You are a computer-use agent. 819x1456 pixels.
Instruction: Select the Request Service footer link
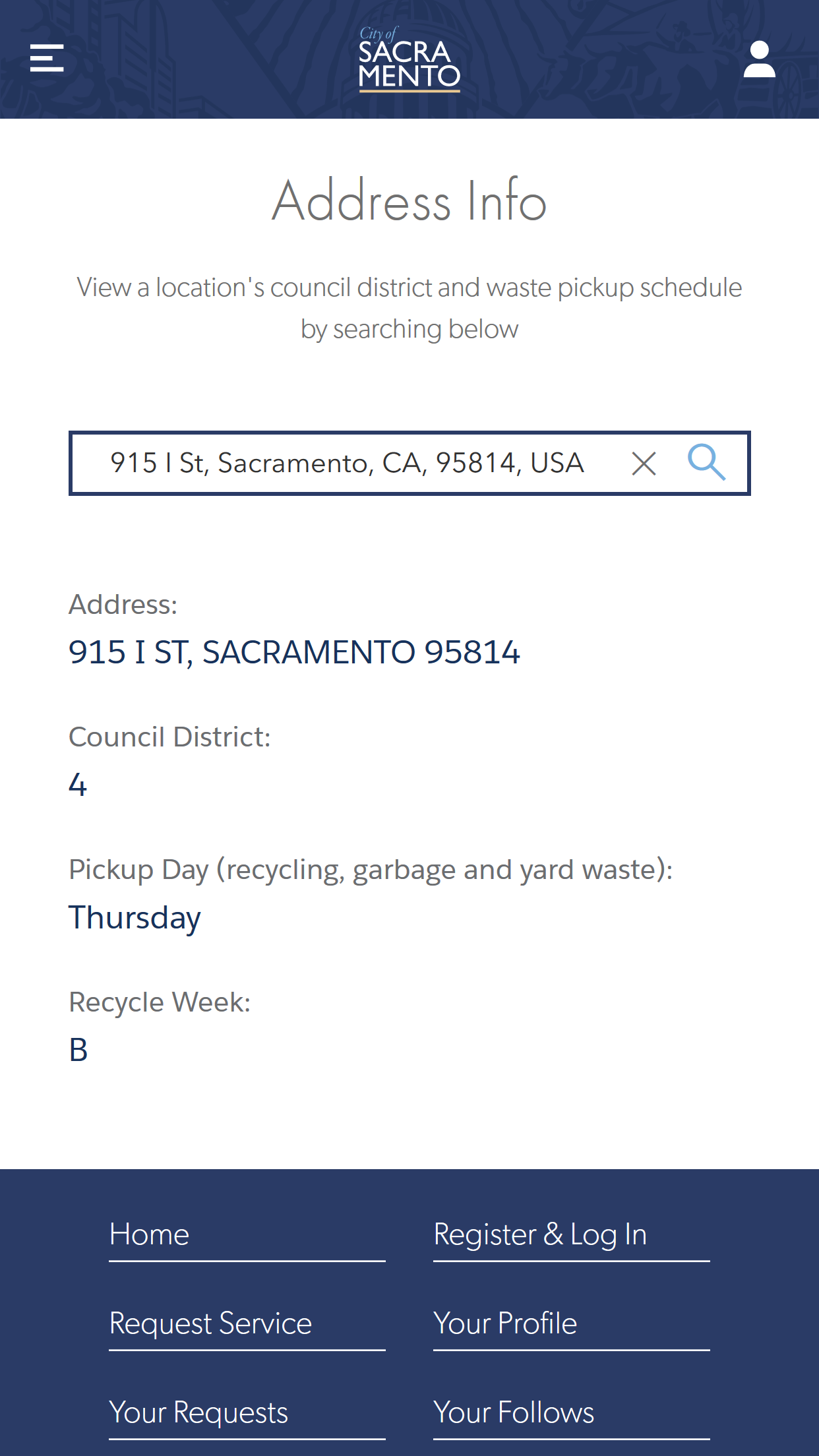[210, 1323]
